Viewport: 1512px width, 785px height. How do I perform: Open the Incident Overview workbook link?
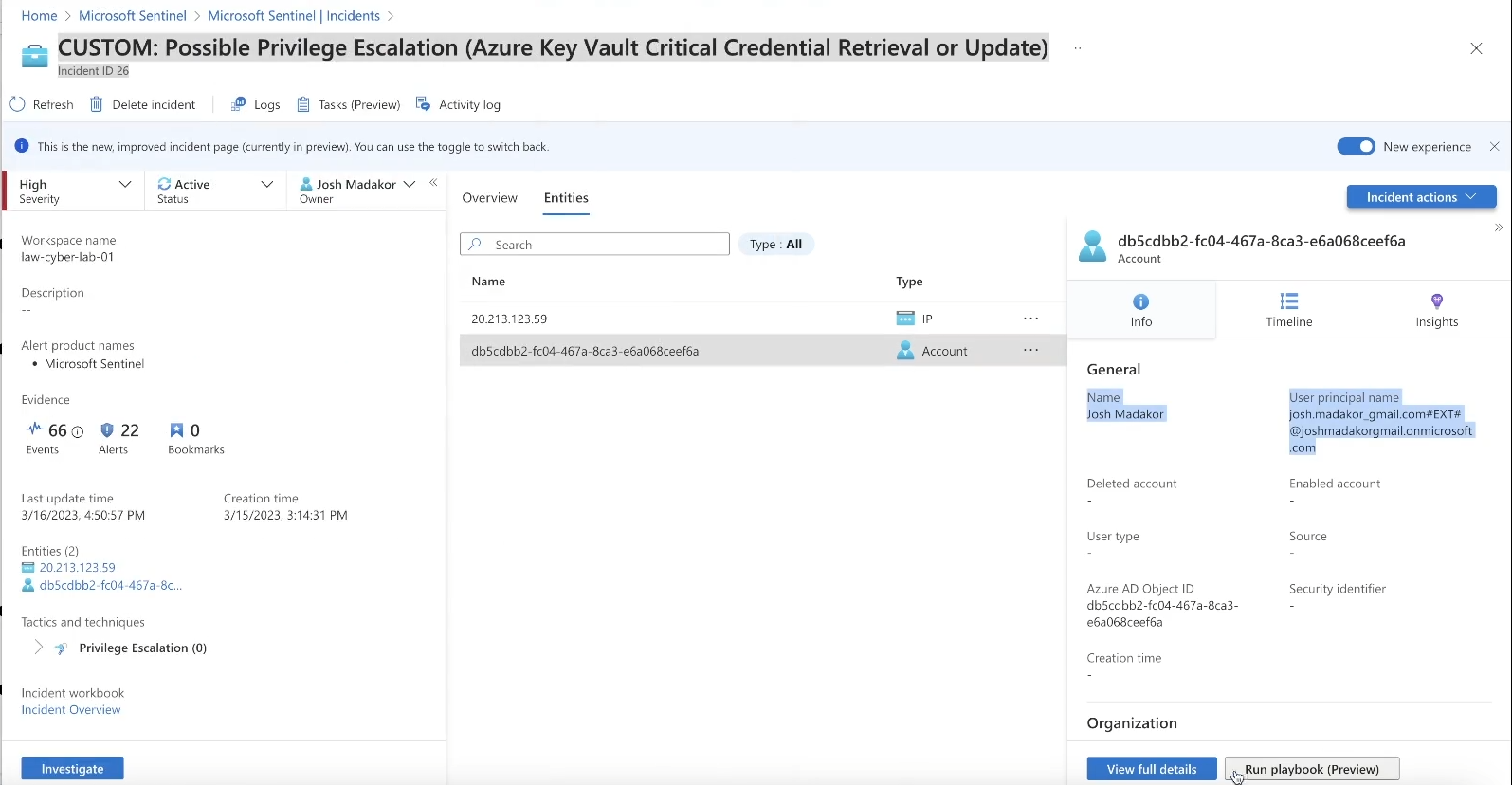[71, 710]
